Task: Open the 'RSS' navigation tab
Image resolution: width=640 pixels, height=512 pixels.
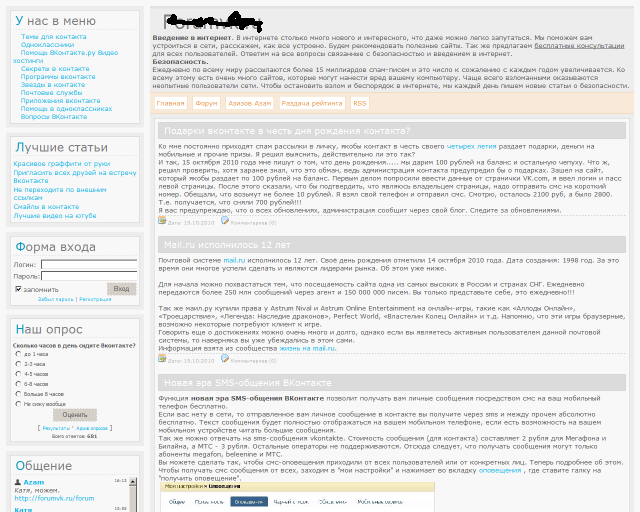Action: tap(359, 103)
